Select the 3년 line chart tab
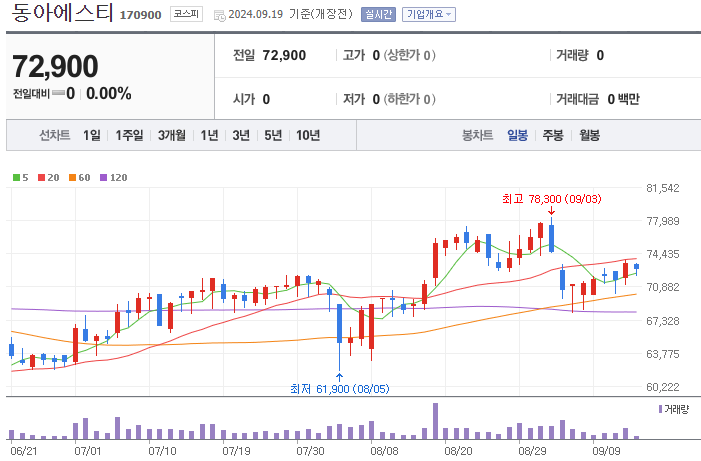The width and height of the screenshot is (701, 461). 241,135
